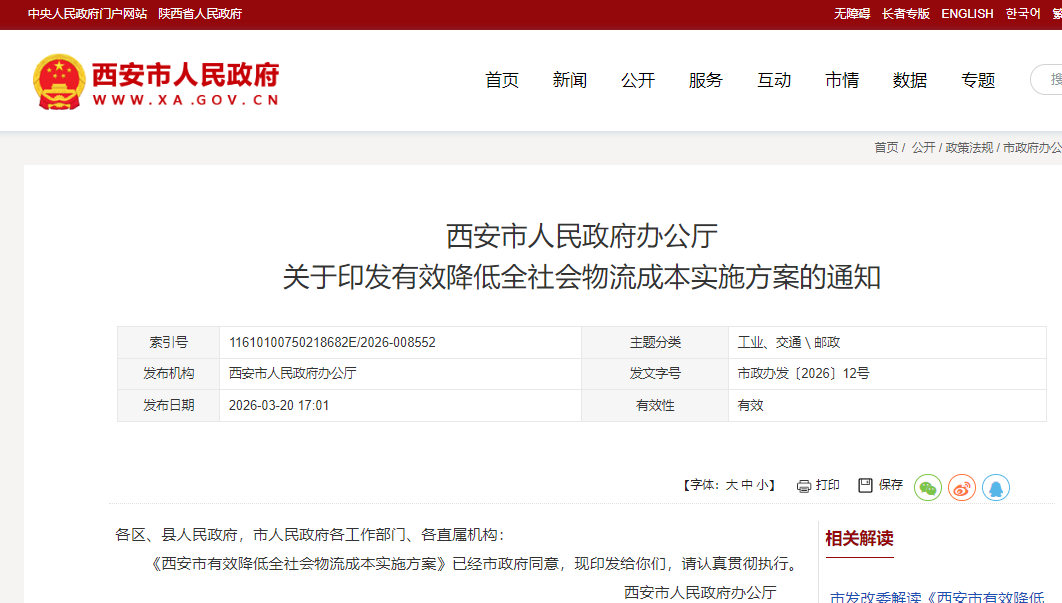Open the 新闻 navigation menu
Image resolution: width=1062 pixels, height=603 pixels.
tap(570, 80)
